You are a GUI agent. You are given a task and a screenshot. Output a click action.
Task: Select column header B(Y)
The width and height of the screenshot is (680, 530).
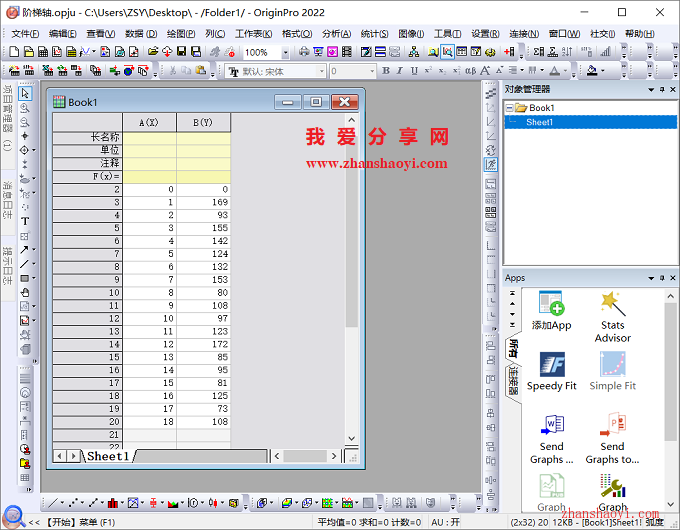(203, 123)
